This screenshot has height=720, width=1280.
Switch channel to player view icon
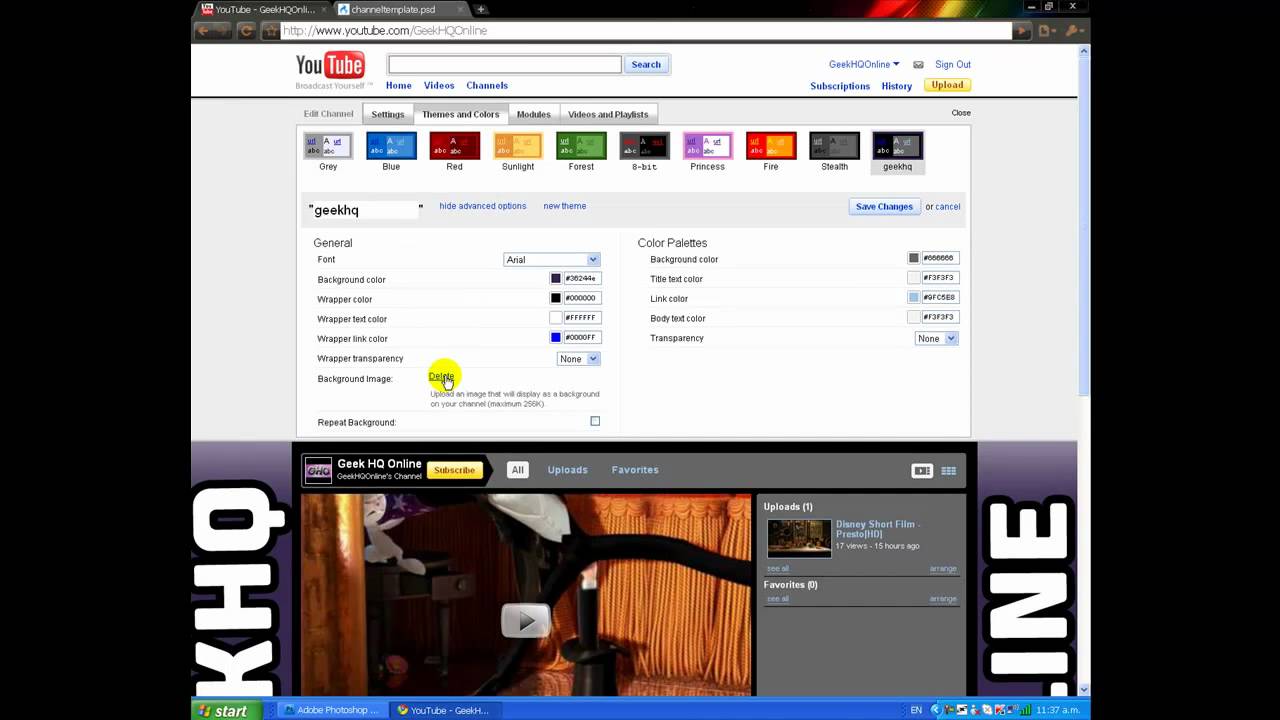922,471
